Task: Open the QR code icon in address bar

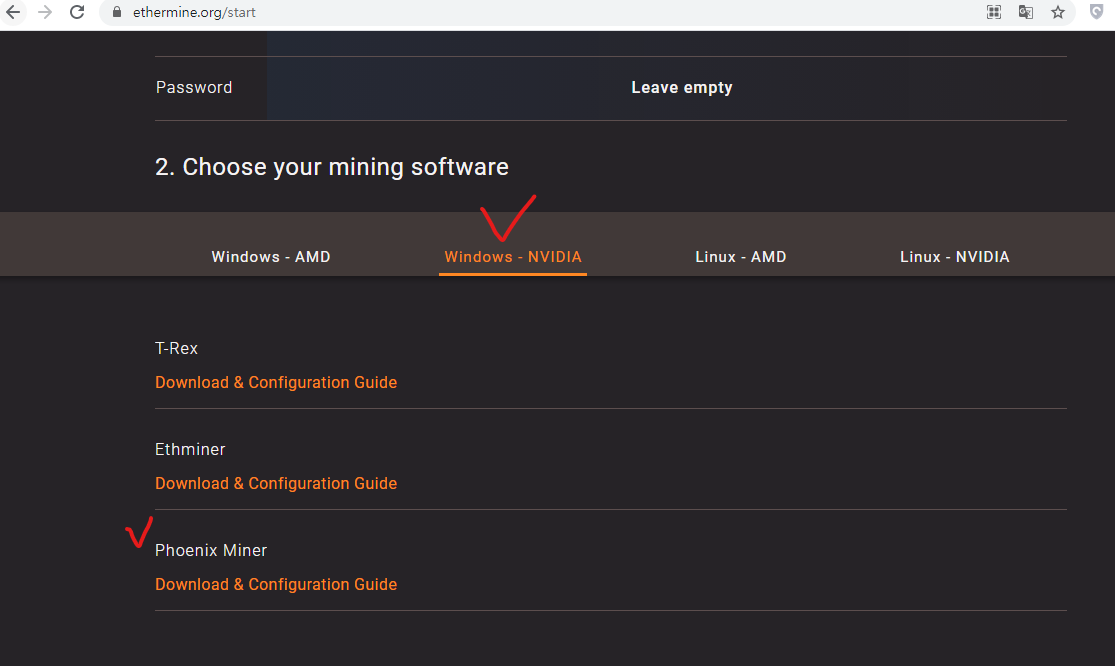Action: pos(993,12)
